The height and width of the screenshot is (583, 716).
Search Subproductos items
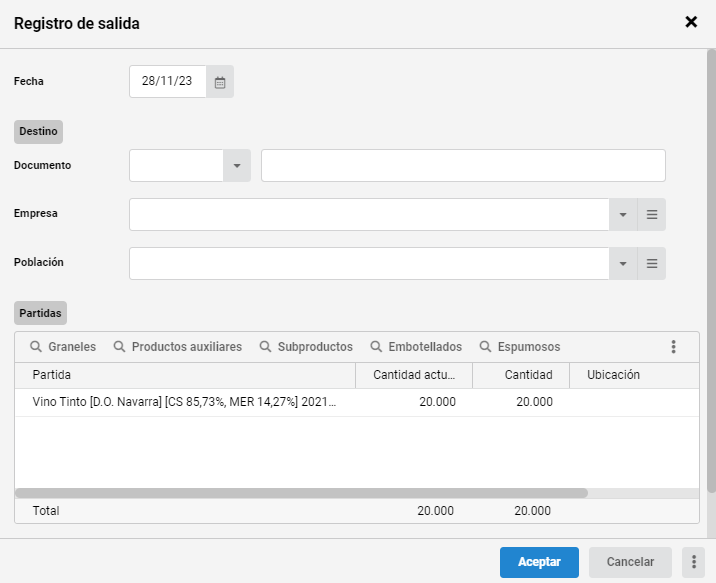(x=306, y=347)
